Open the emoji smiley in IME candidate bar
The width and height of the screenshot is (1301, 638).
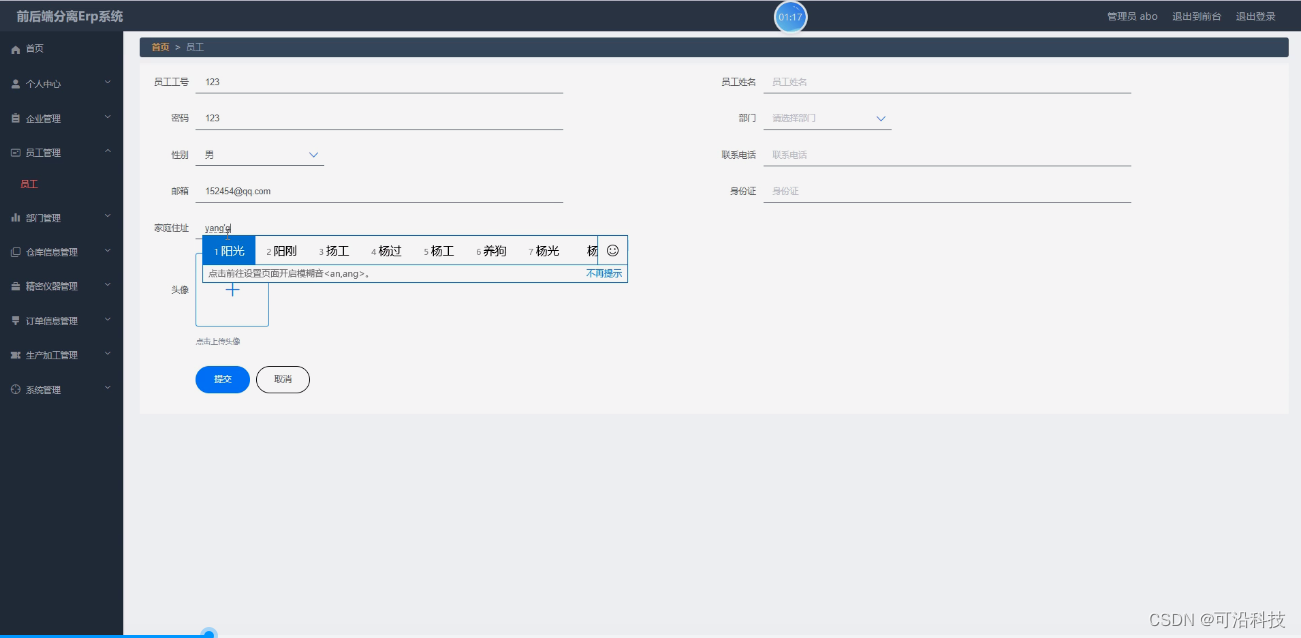613,250
